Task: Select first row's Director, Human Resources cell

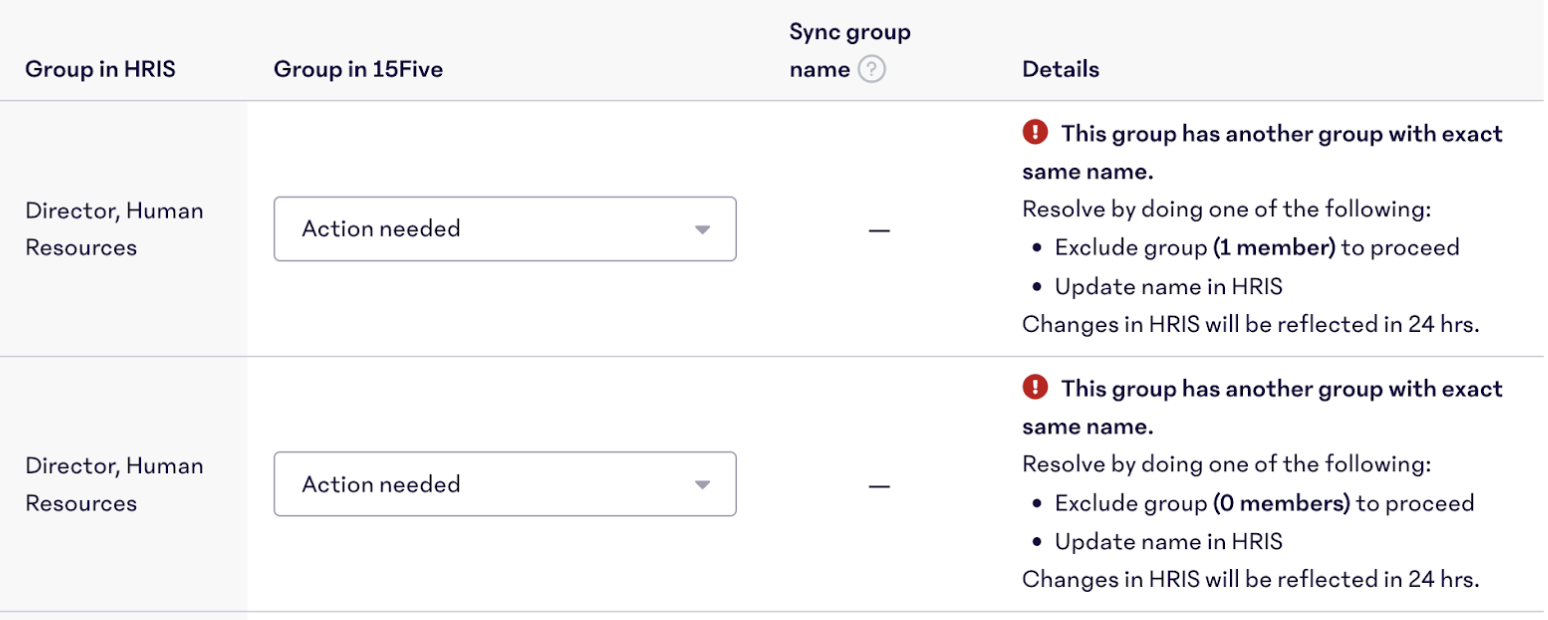Action: point(114,229)
